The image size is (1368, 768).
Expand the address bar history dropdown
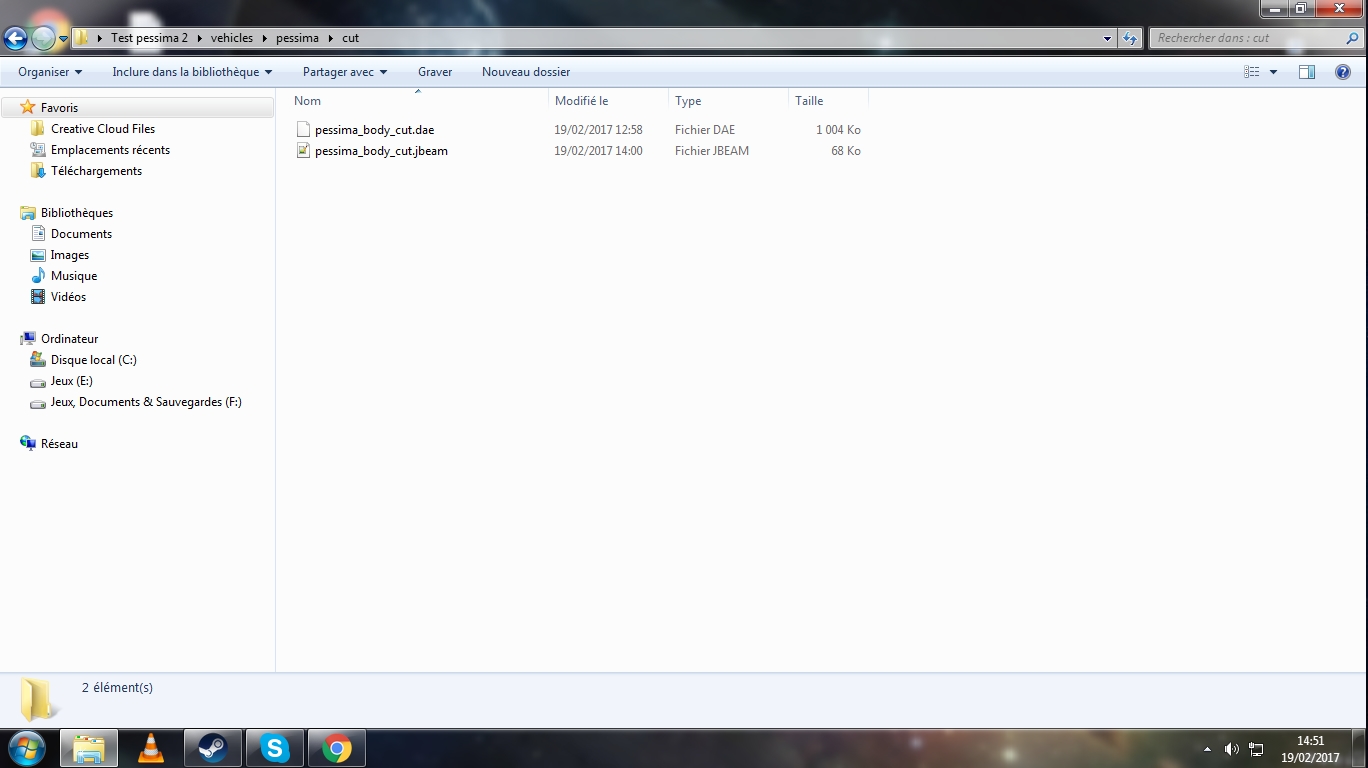[1107, 38]
